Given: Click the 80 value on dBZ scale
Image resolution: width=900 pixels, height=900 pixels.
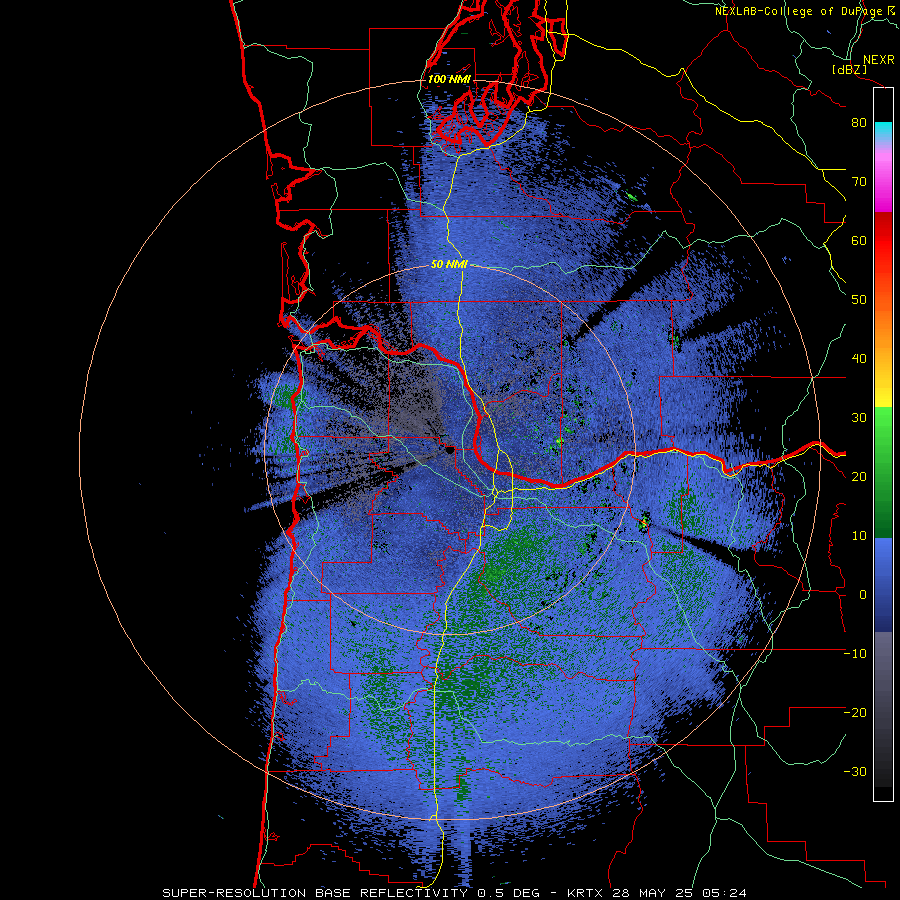Looking at the screenshot, I should 859,123.
